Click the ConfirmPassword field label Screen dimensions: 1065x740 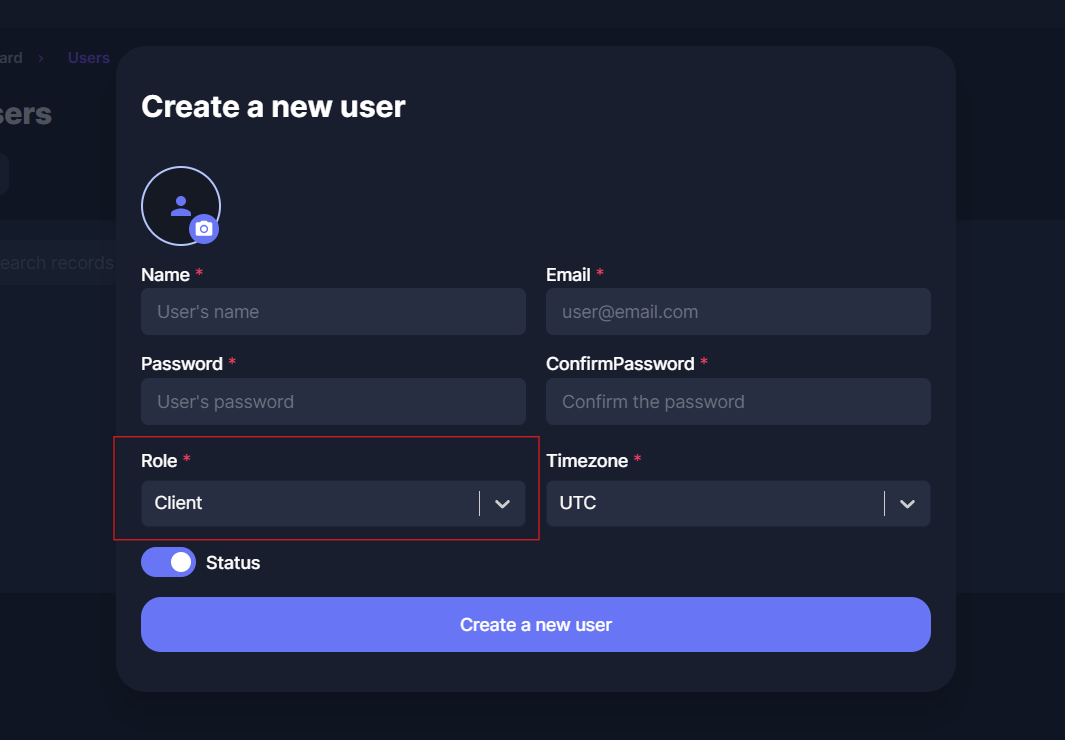coord(620,364)
